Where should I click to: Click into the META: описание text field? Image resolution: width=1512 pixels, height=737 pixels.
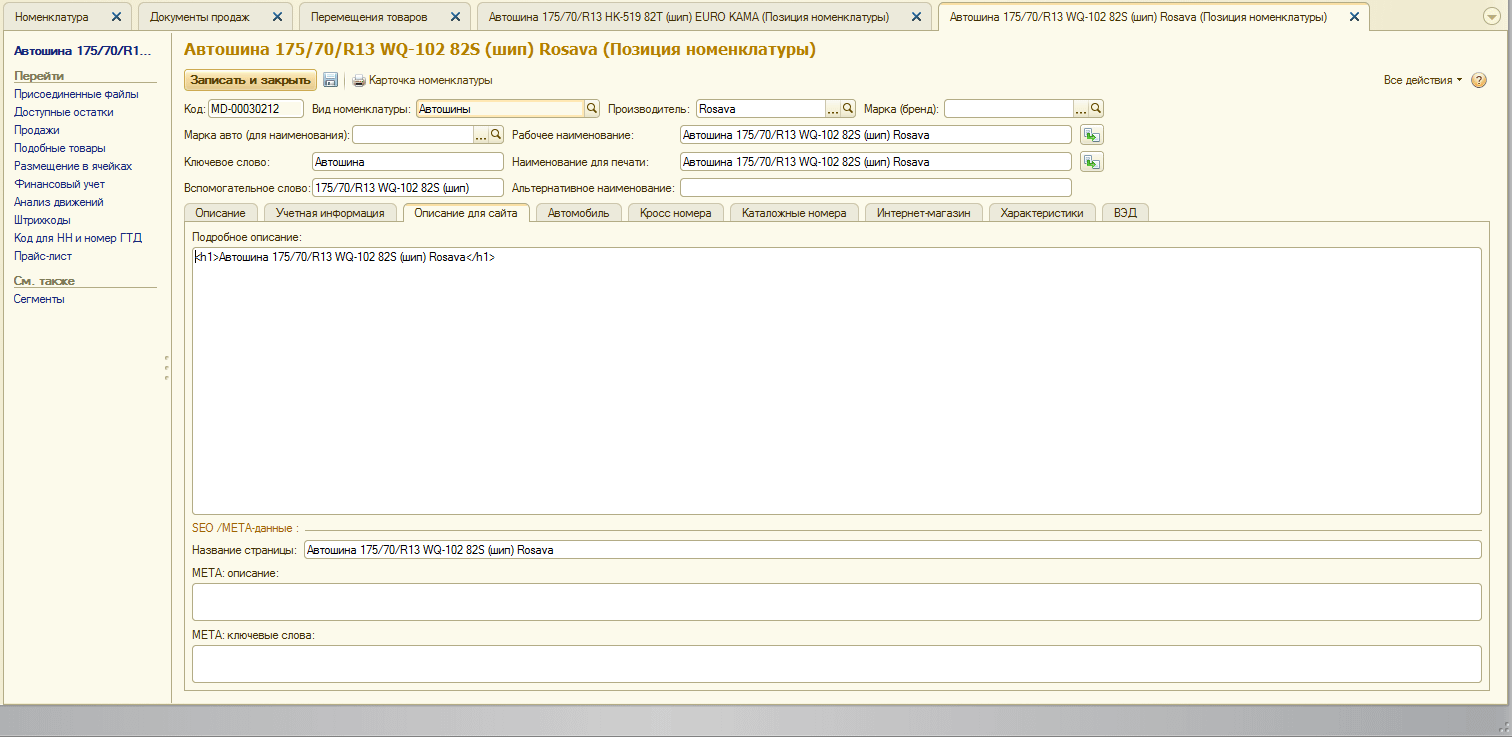click(835, 602)
